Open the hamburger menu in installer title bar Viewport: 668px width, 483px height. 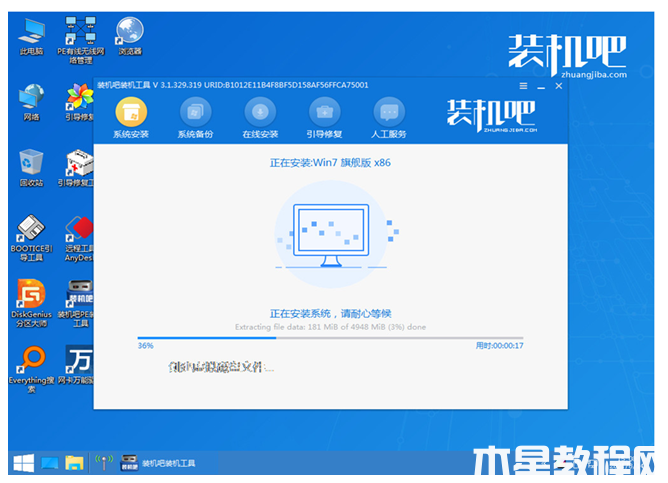coord(523,86)
